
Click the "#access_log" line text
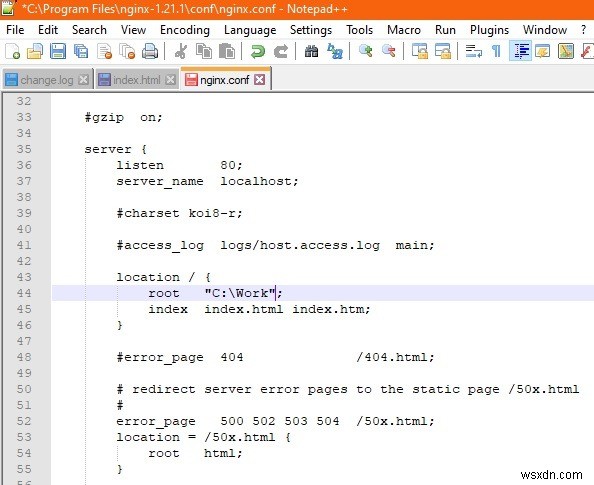pyautogui.click(x=275, y=246)
